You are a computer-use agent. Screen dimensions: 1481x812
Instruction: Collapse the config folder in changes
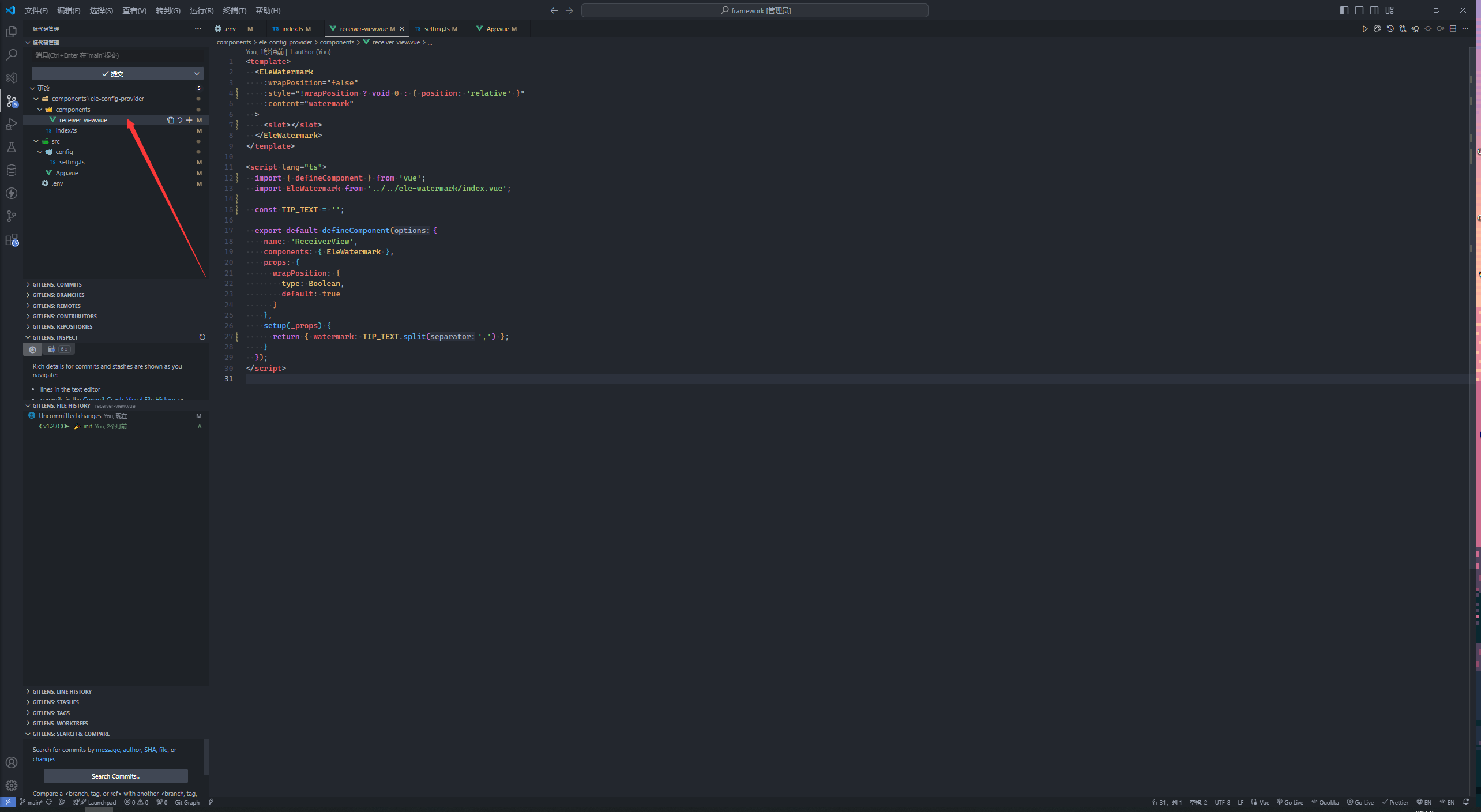(x=40, y=152)
